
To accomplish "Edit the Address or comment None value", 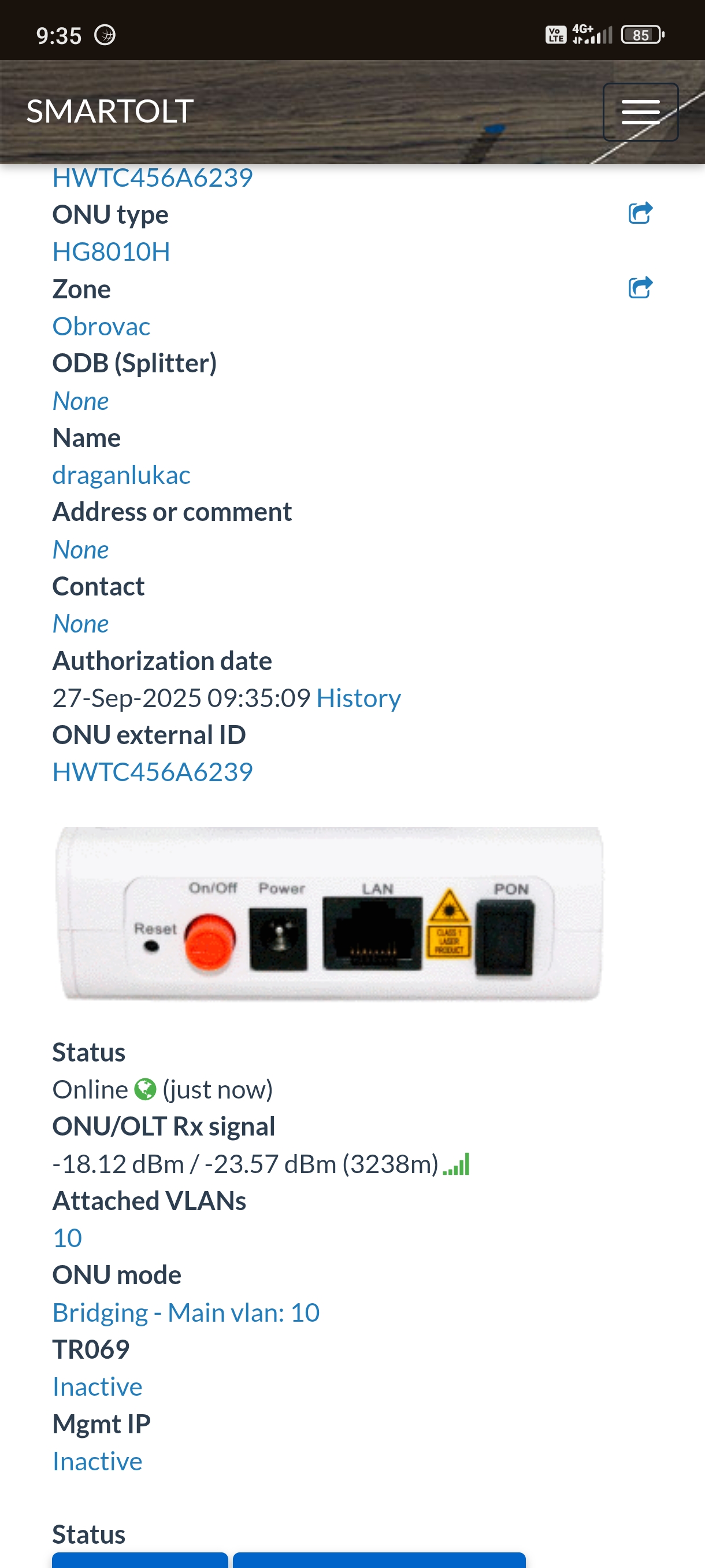I will pos(81,550).
